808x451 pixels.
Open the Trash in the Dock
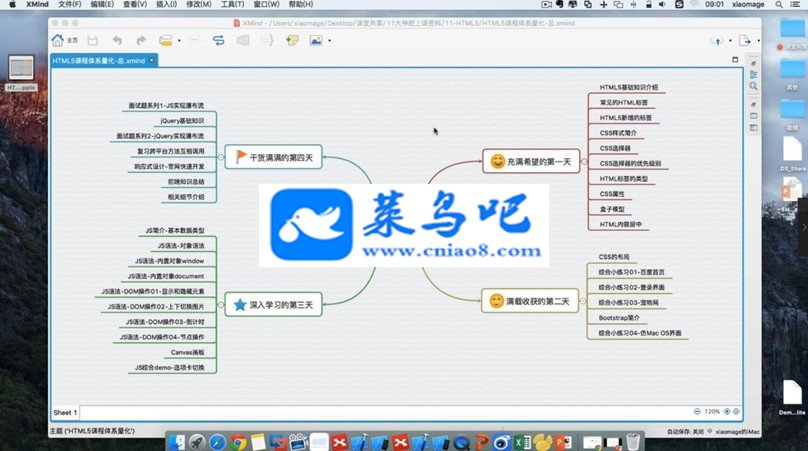(633, 442)
